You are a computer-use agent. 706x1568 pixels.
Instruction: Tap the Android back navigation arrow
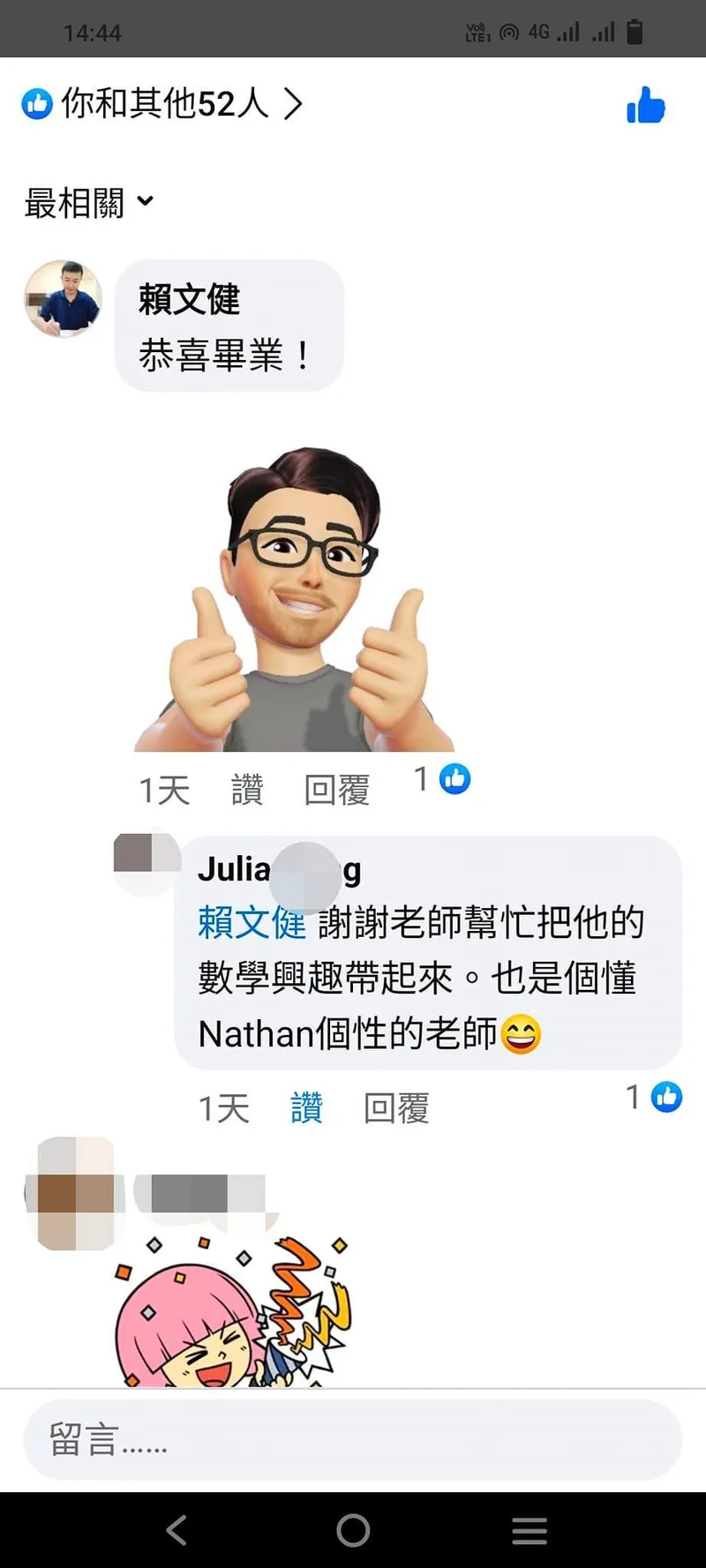tap(176, 1530)
